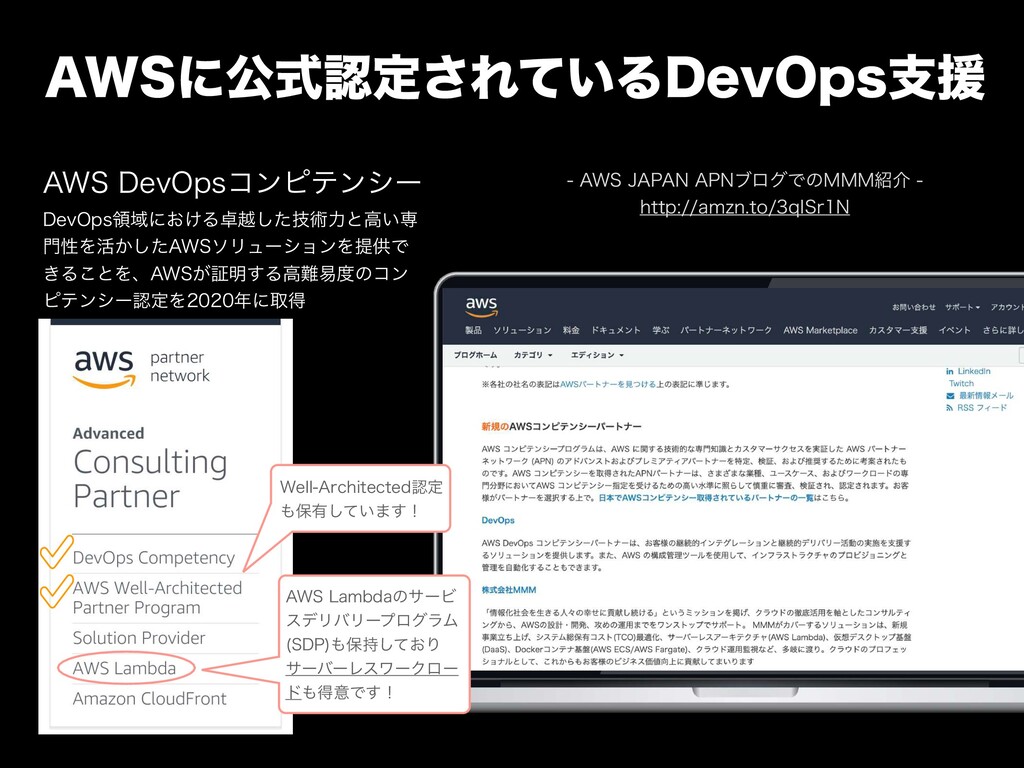Viewport: 1024px width, 768px height.
Task: Open the コンピテンシー取得パートナーの一覧 link
Action: (705, 498)
